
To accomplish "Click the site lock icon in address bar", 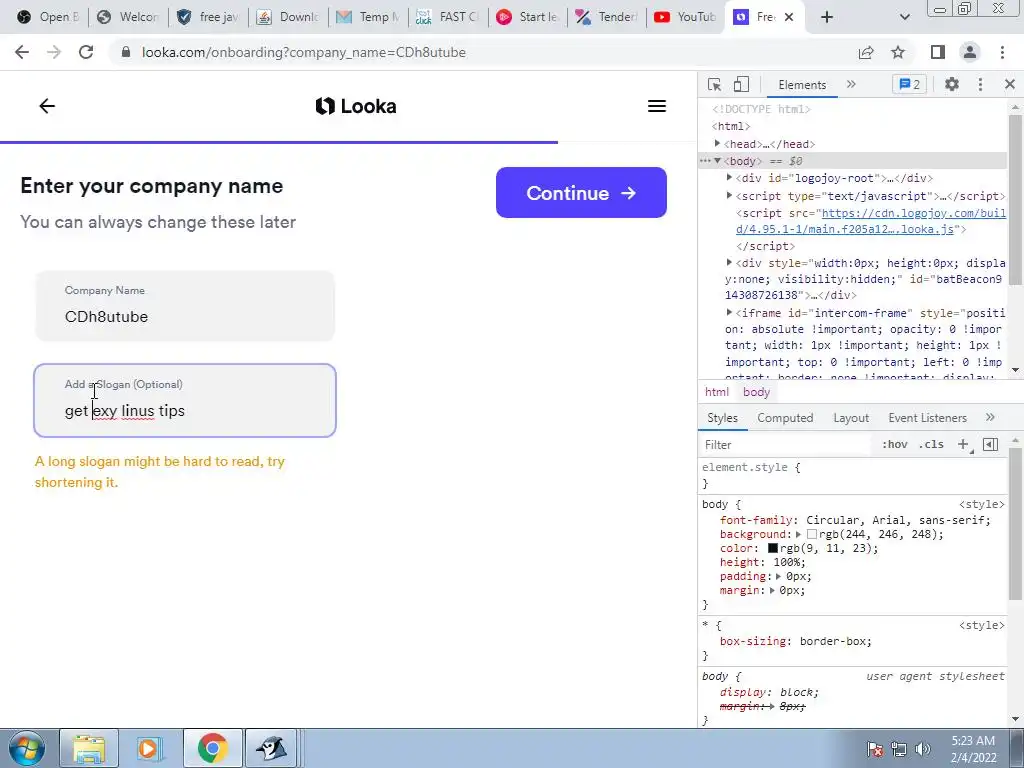I will click(x=127, y=52).
